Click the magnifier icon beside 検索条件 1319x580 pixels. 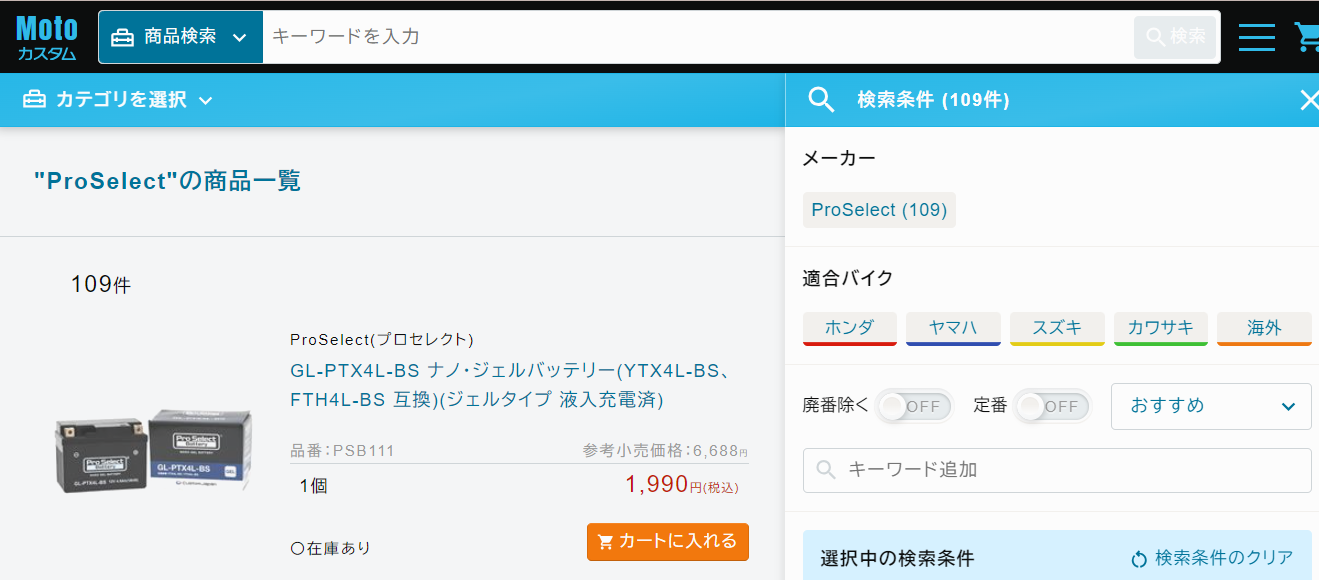pos(821,100)
